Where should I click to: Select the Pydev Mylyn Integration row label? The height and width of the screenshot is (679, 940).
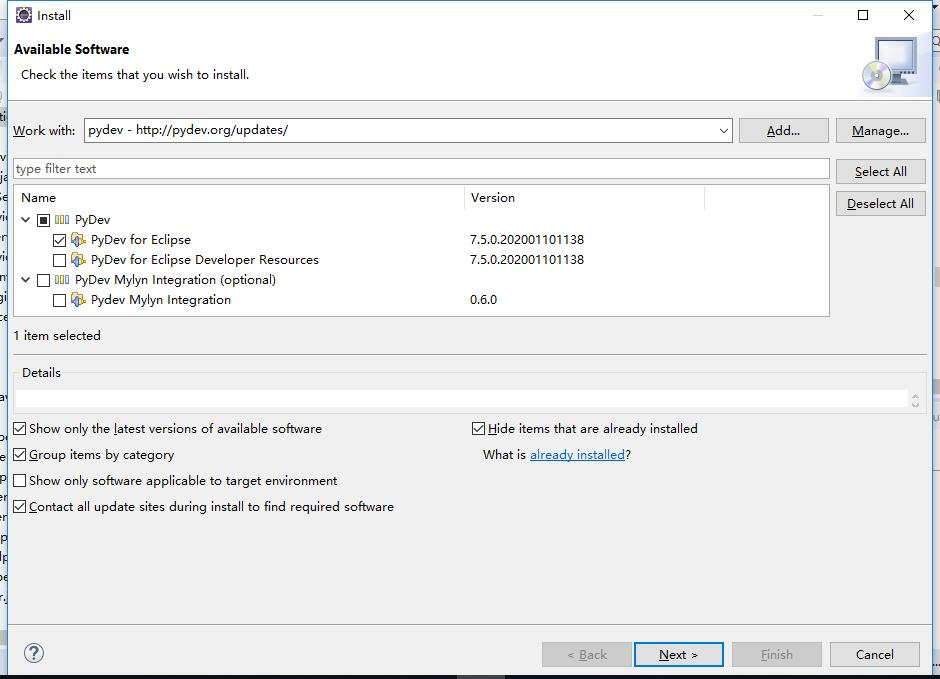[x=161, y=300]
